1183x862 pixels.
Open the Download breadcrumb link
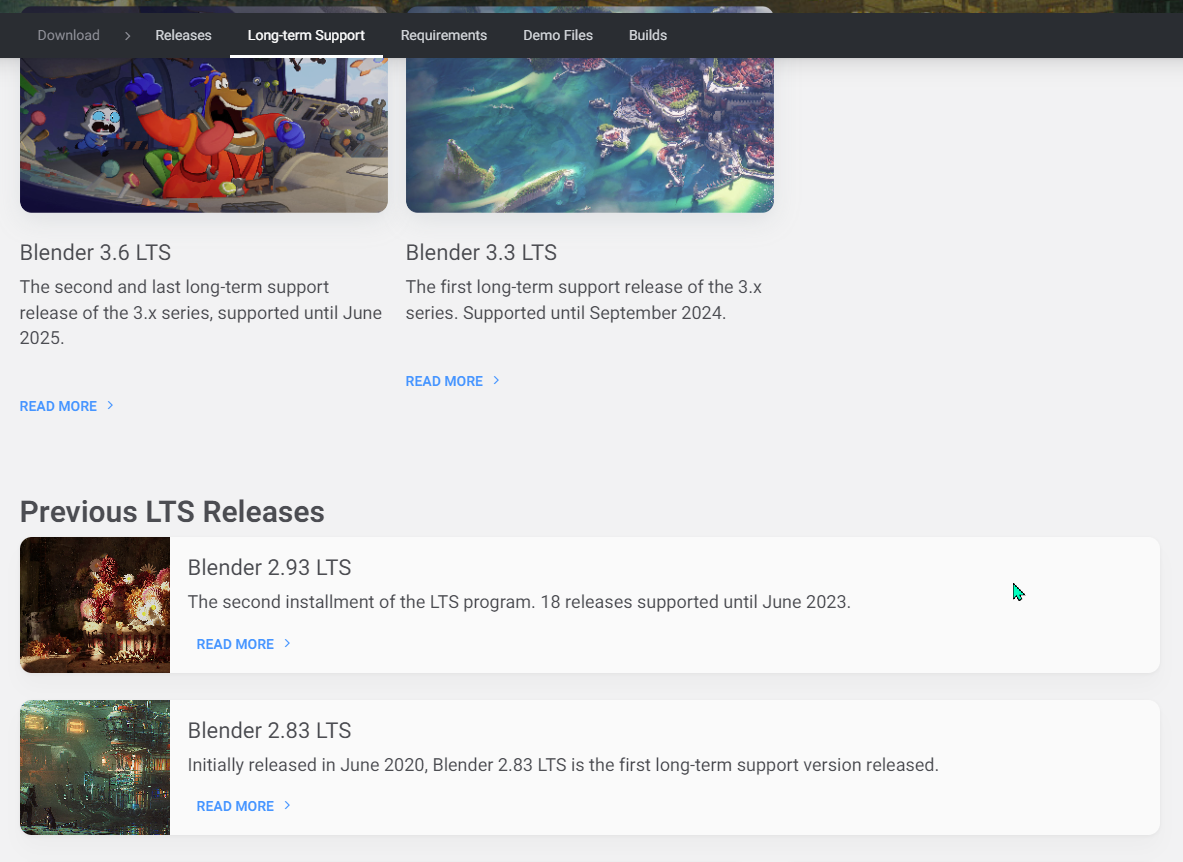pos(69,35)
